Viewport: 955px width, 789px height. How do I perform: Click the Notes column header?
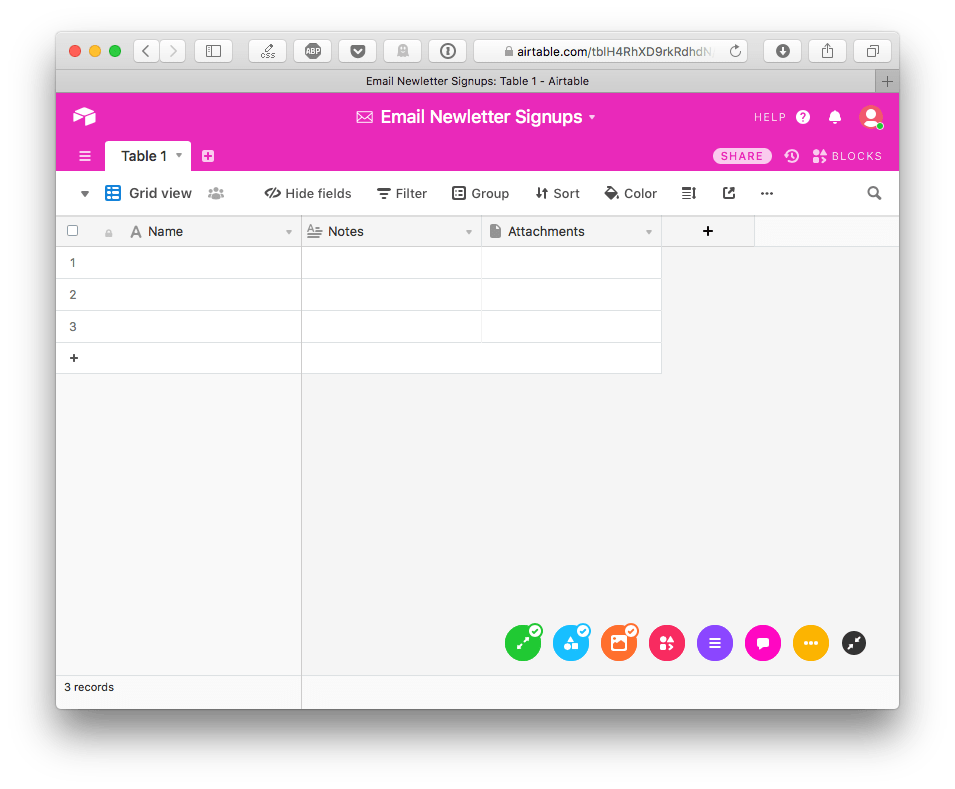point(392,232)
